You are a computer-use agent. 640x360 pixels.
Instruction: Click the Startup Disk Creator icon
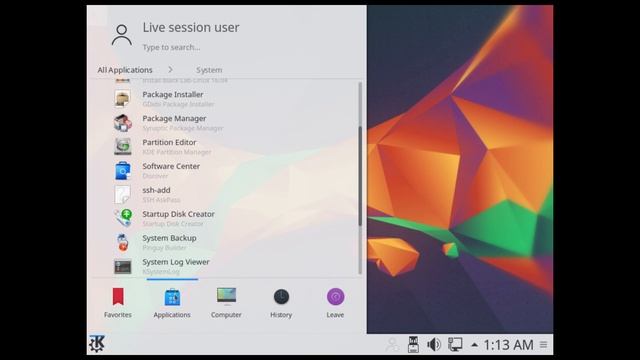click(123, 218)
